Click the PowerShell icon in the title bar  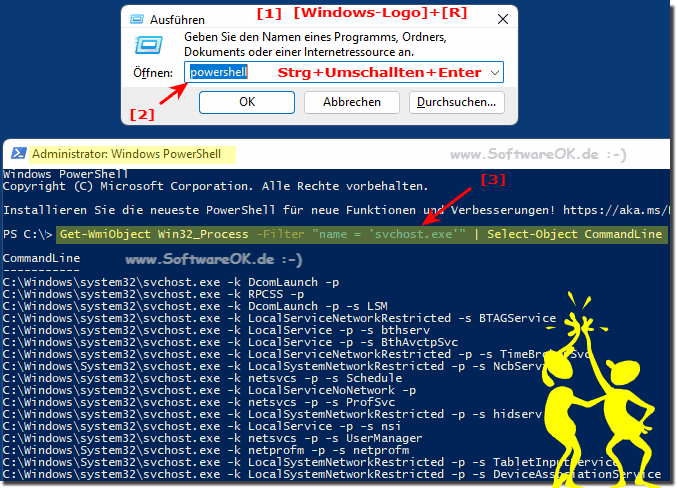(19, 153)
